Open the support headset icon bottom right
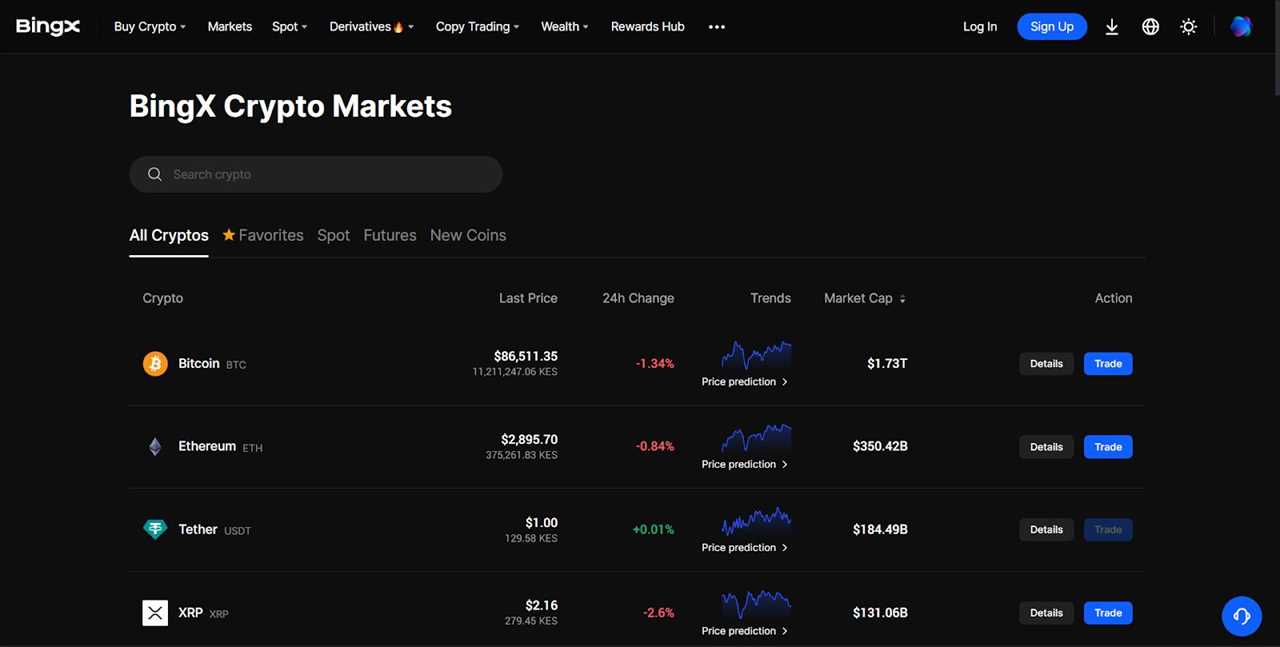The width and height of the screenshot is (1280, 647). (x=1241, y=616)
